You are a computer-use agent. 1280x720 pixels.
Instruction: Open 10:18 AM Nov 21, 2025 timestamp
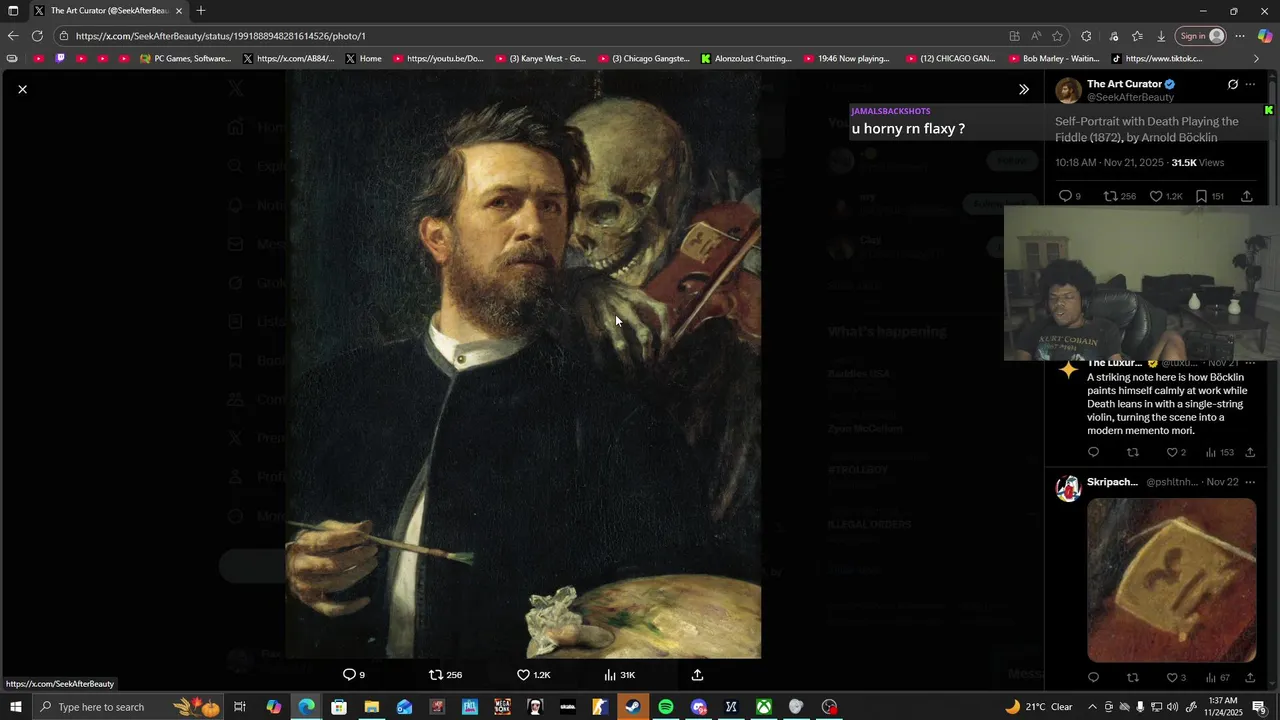(1109, 162)
